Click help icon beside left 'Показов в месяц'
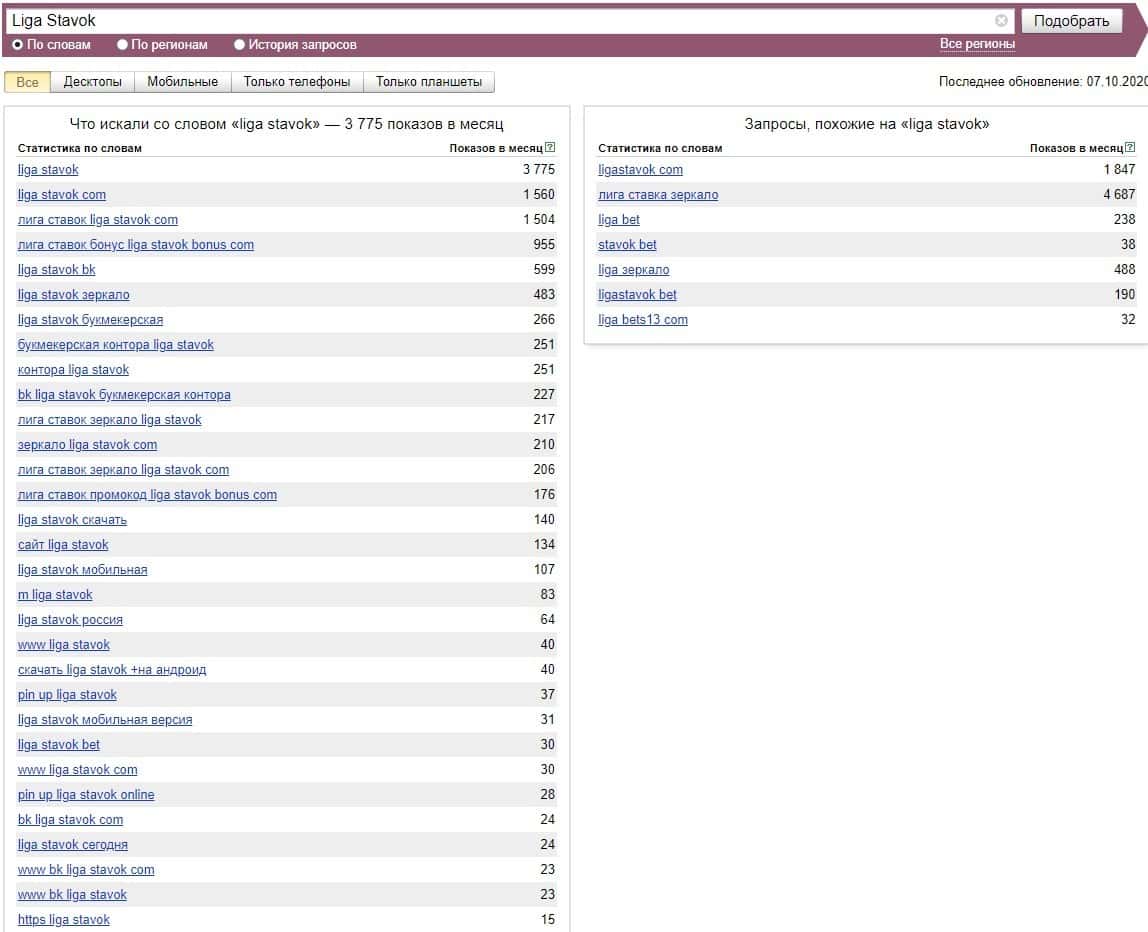 (x=550, y=148)
